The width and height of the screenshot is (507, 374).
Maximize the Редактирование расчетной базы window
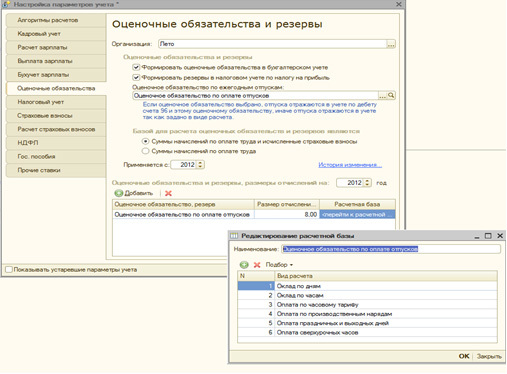(x=488, y=236)
